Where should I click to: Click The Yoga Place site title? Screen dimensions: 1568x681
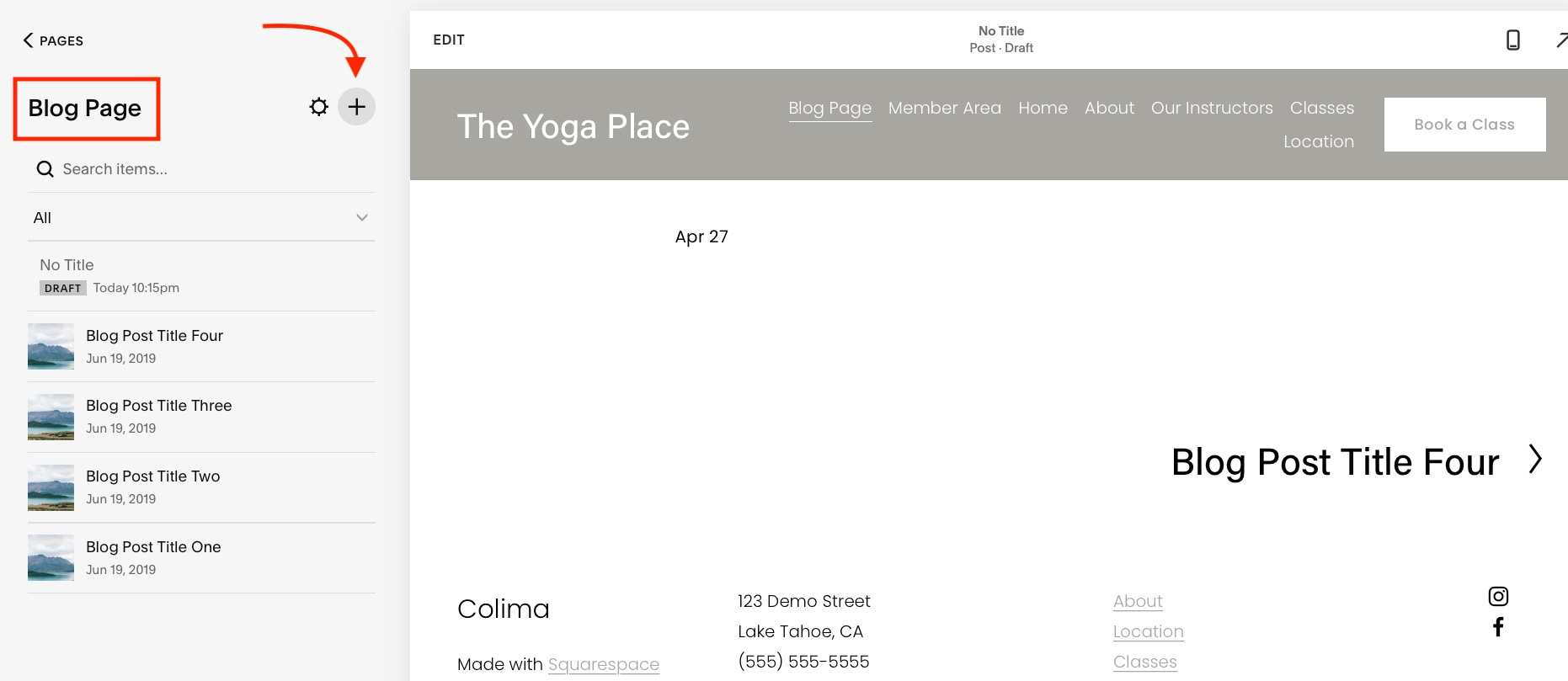(x=573, y=126)
